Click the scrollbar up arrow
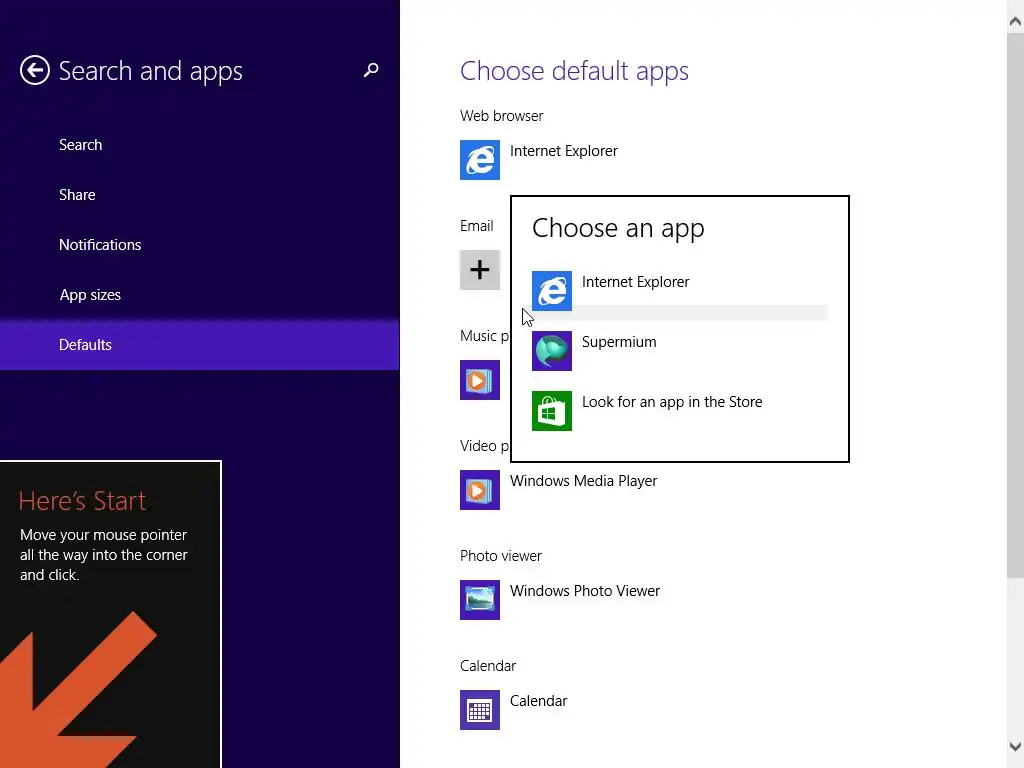 1015,22
